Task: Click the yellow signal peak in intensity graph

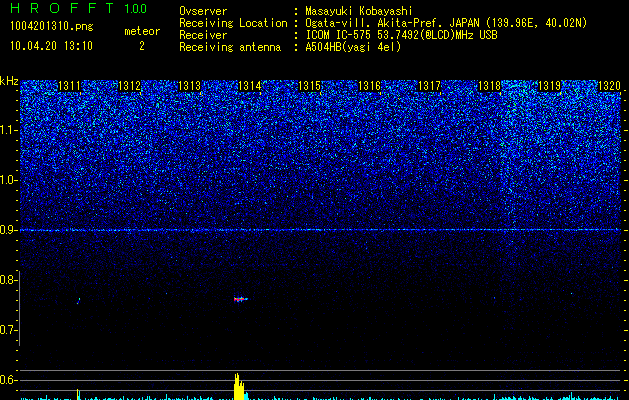Action: point(239,386)
